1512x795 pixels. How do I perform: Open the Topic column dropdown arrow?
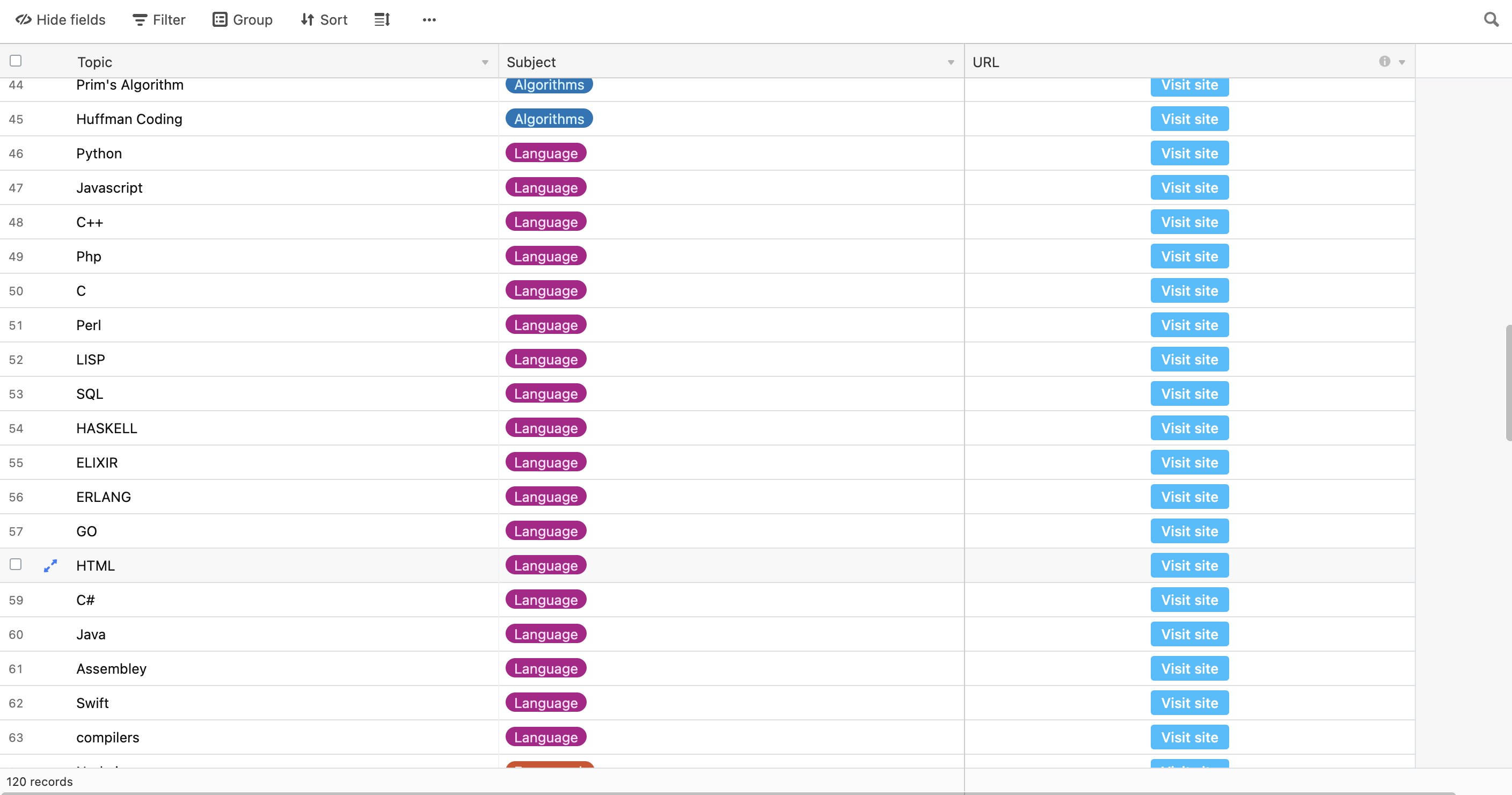click(485, 62)
